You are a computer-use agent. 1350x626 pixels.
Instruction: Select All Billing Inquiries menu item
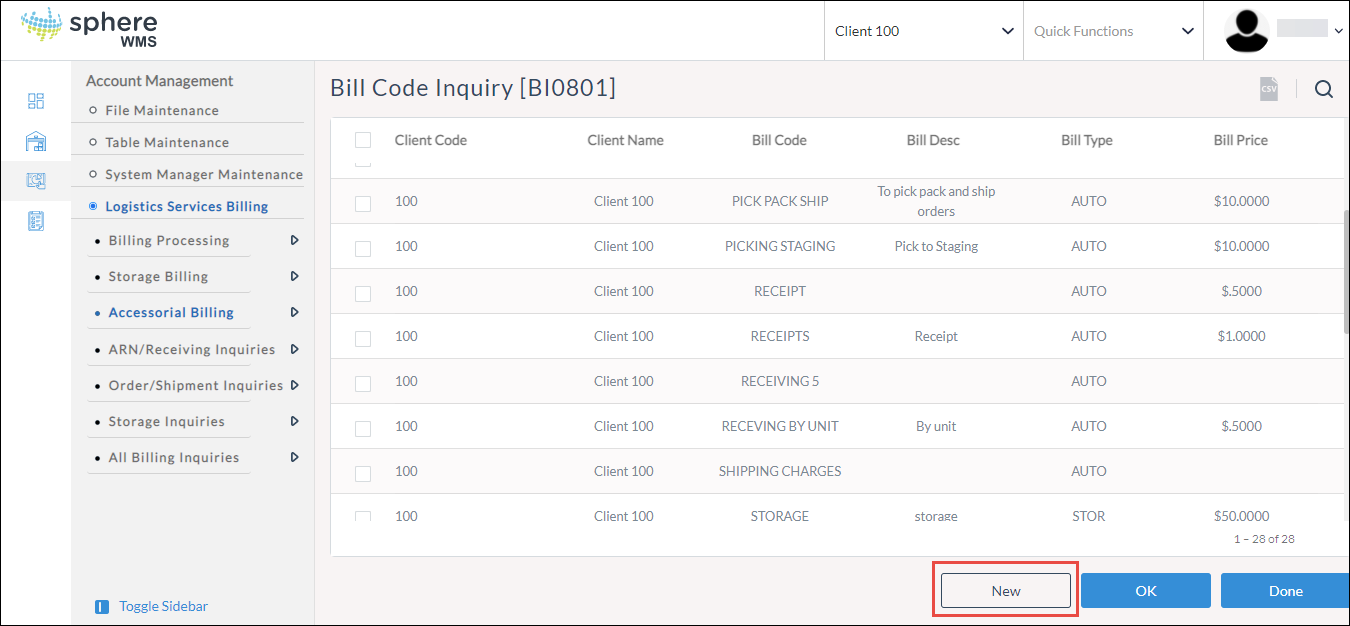174,457
